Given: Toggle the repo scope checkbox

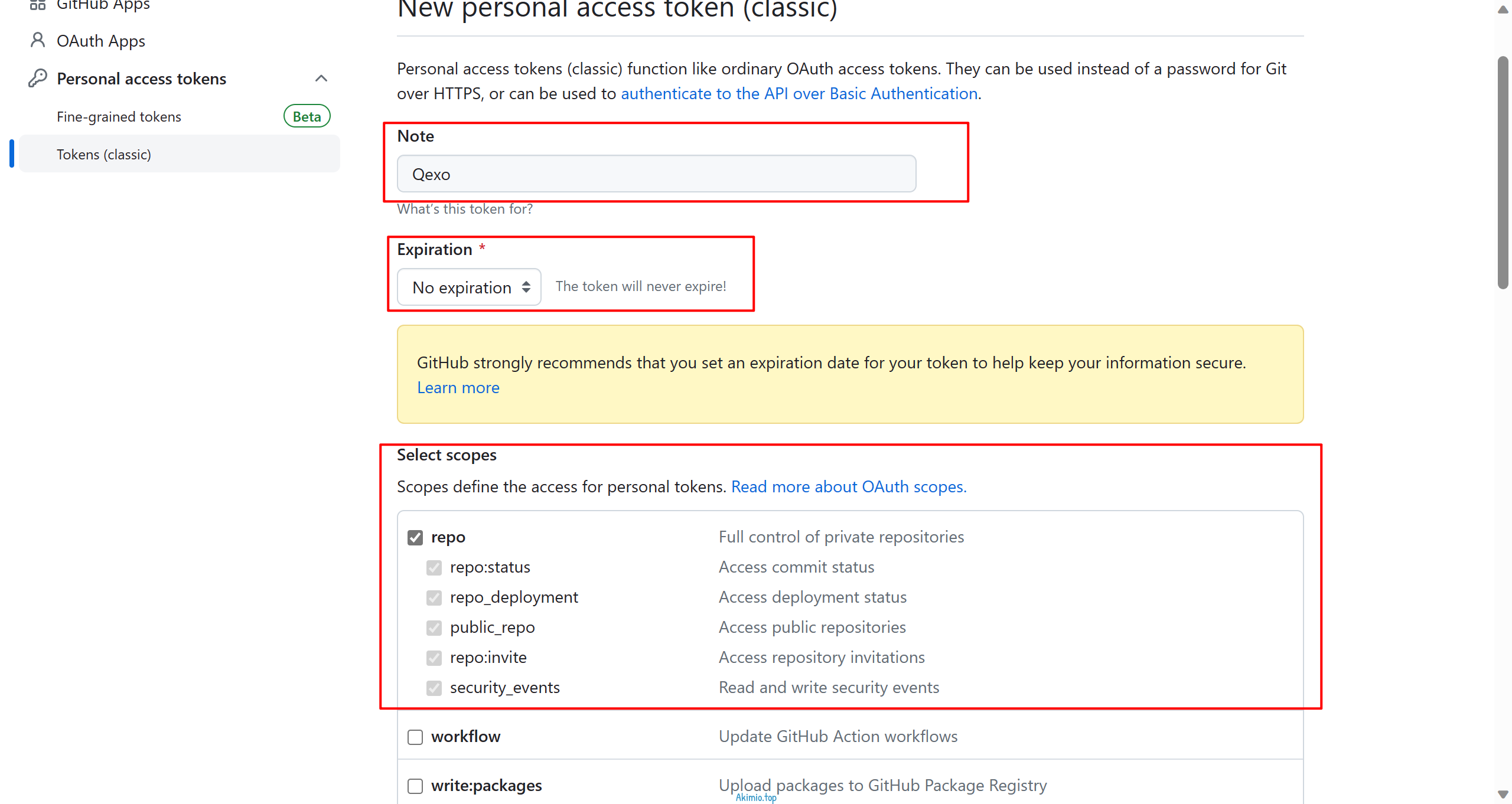Looking at the screenshot, I should pyautogui.click(x=416, y=537).
